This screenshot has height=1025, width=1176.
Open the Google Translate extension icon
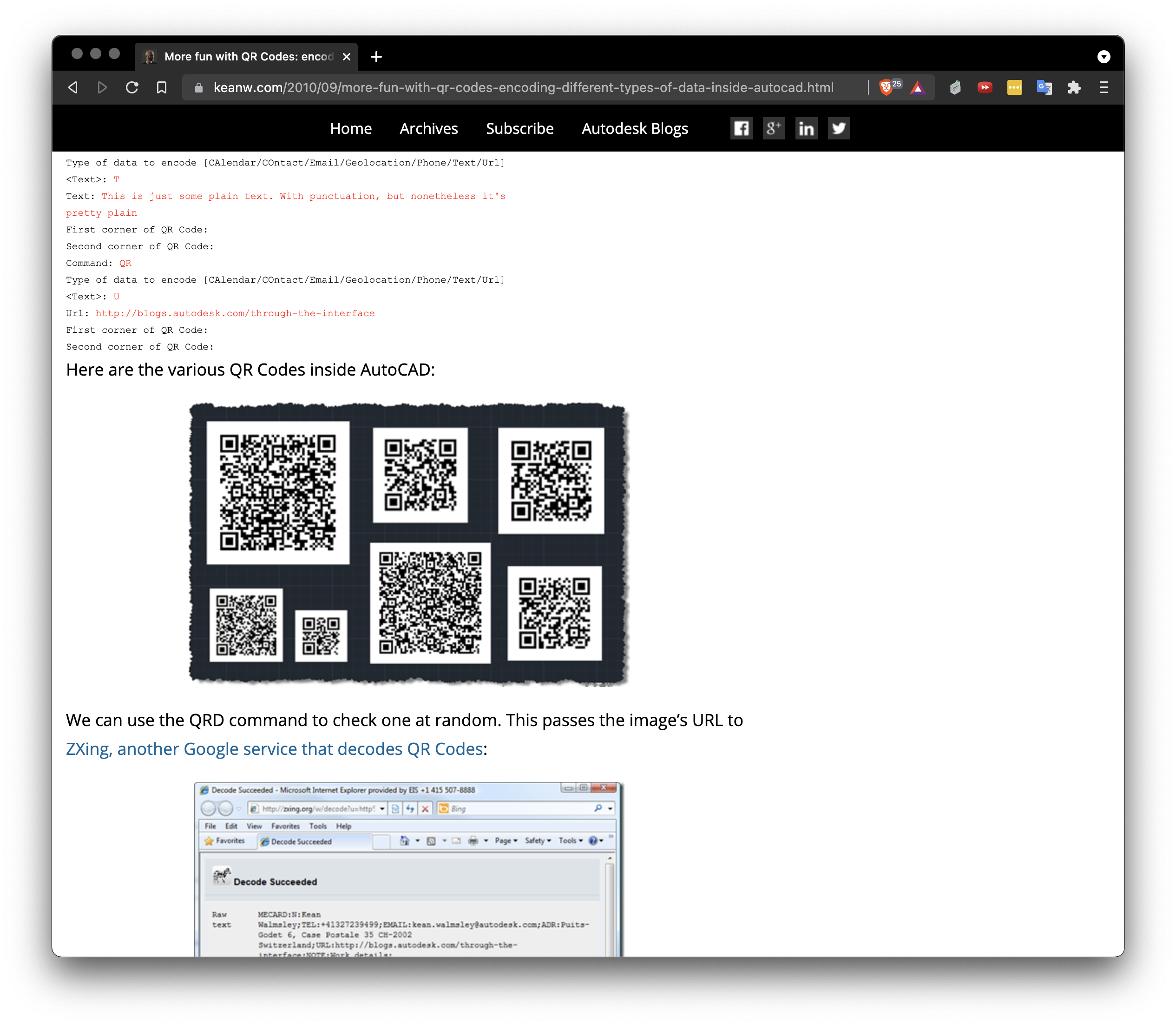coord(1044,87)
